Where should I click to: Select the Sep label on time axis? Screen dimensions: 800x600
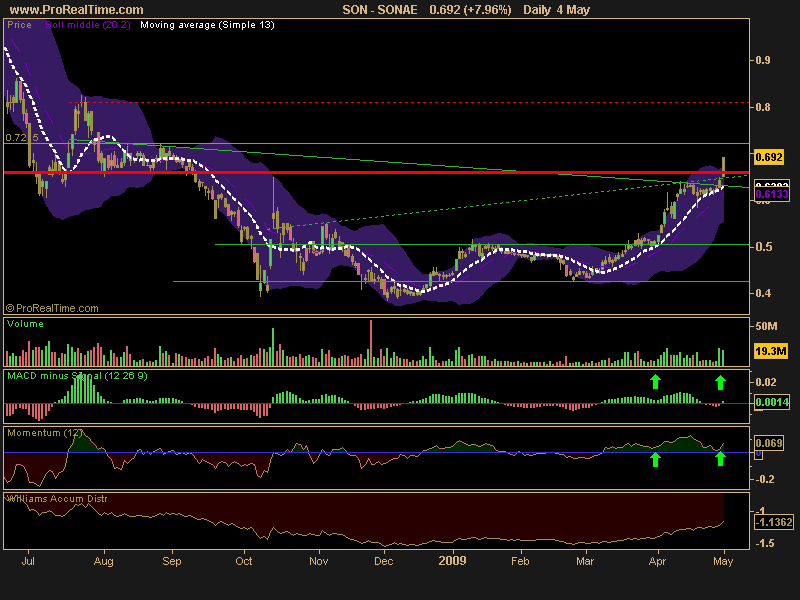172,561
